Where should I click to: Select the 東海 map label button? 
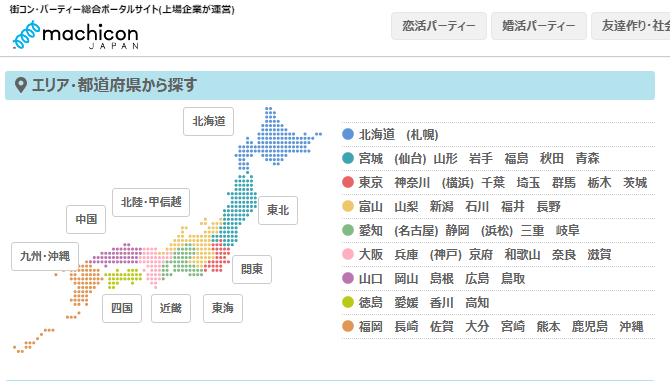click(x=223, y=308)
